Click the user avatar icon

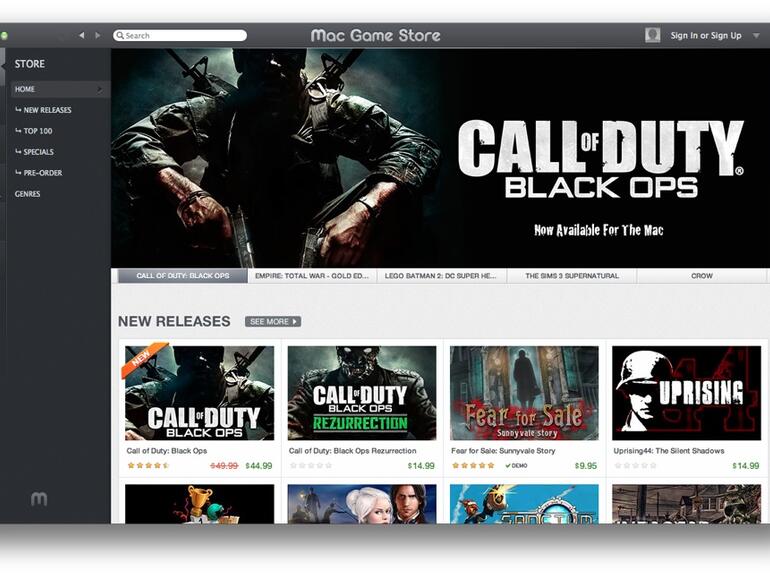click(x=652, y=35)
